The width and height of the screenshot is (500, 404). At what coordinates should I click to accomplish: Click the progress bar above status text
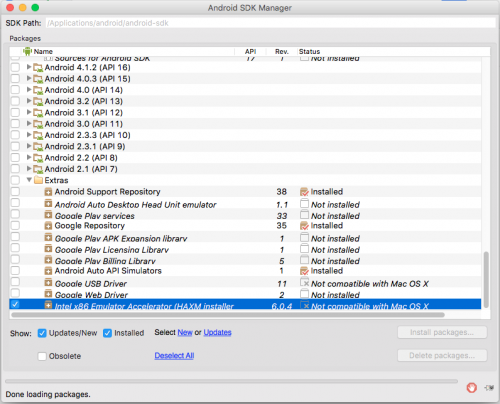pyautogui.click(x=232, y=381)
